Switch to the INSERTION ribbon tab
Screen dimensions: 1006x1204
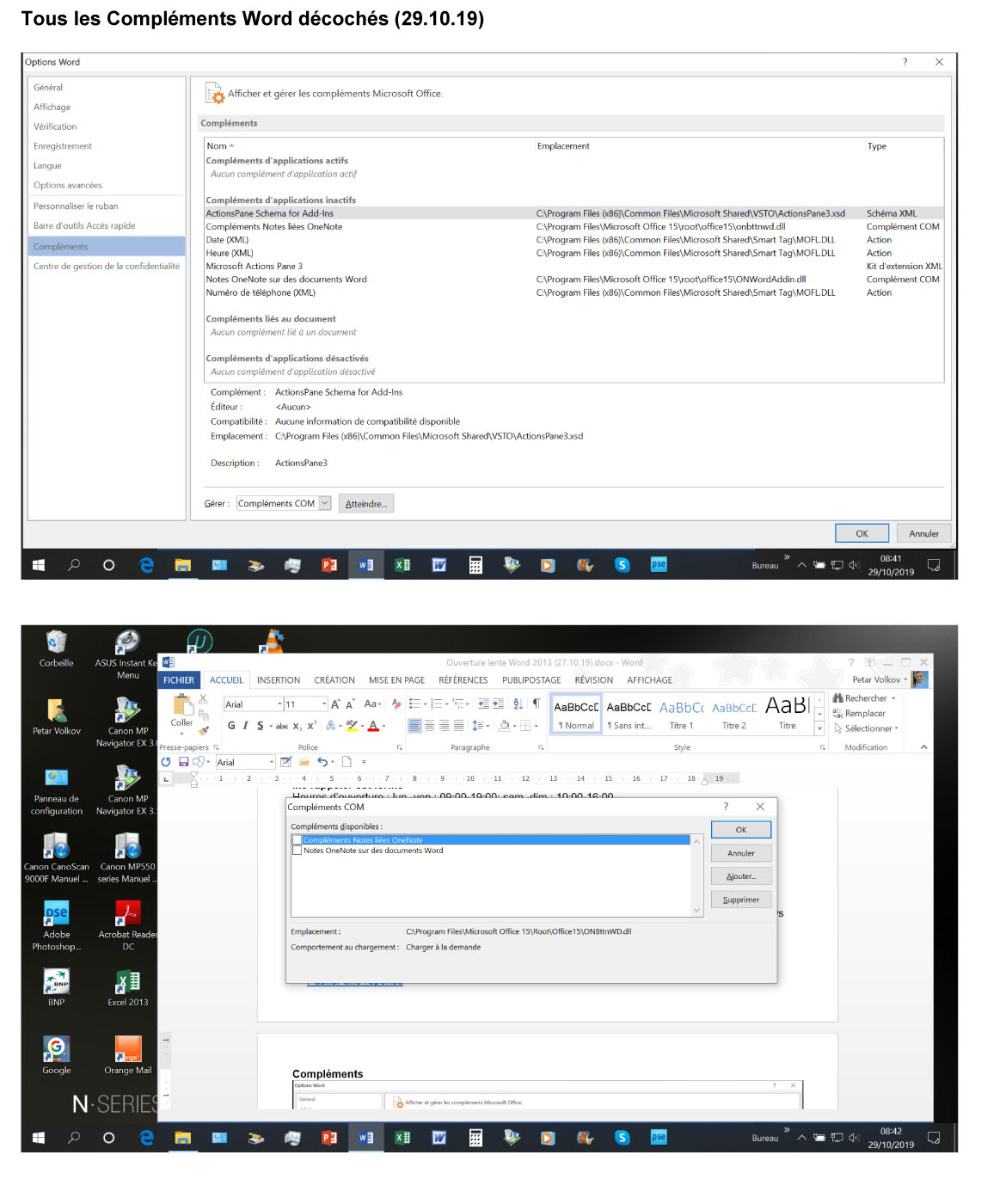click(279, 680)
